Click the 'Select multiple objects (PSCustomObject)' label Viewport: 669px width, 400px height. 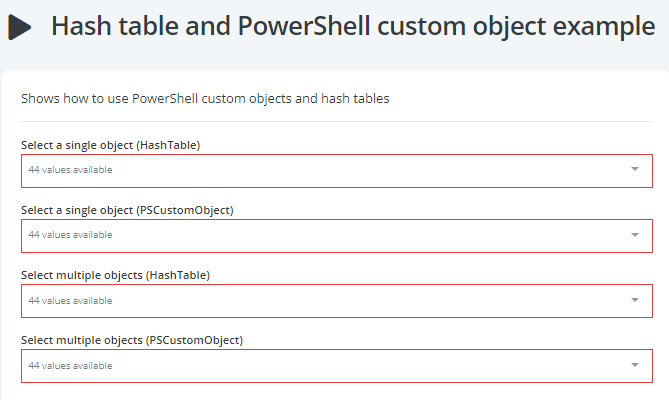(132, 340)
